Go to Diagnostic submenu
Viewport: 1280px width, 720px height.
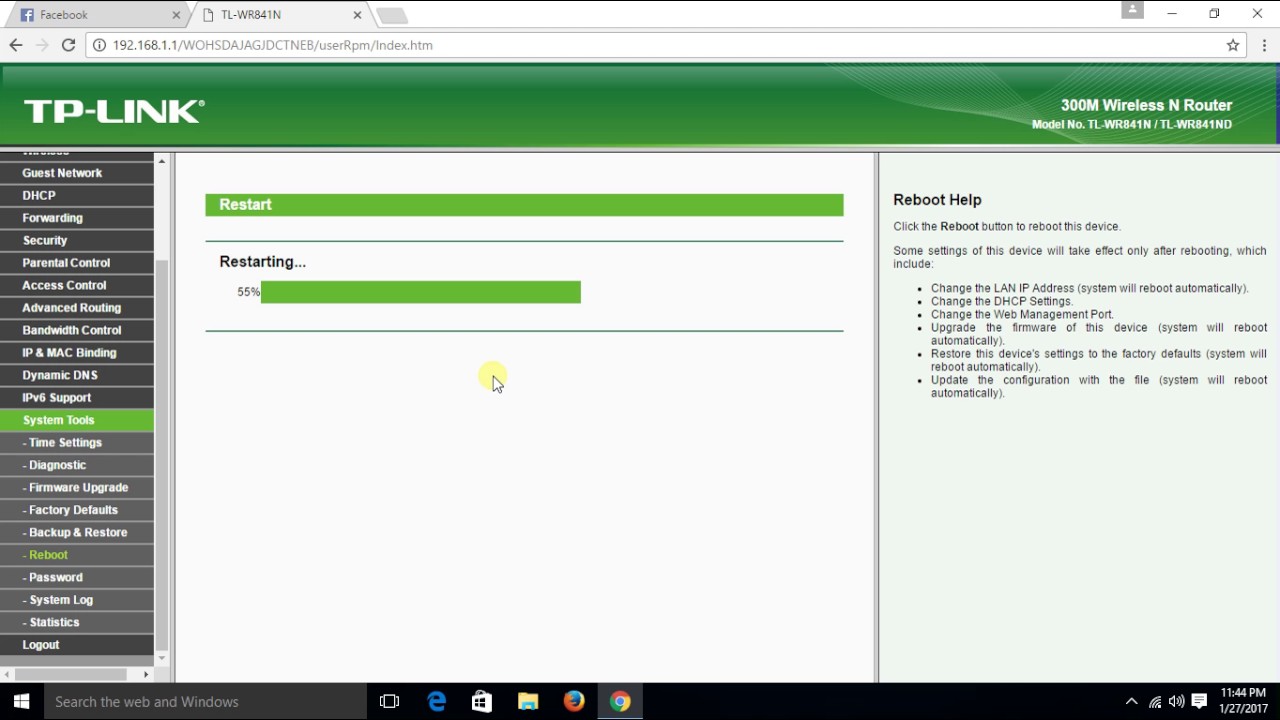[x=77, y=465]
